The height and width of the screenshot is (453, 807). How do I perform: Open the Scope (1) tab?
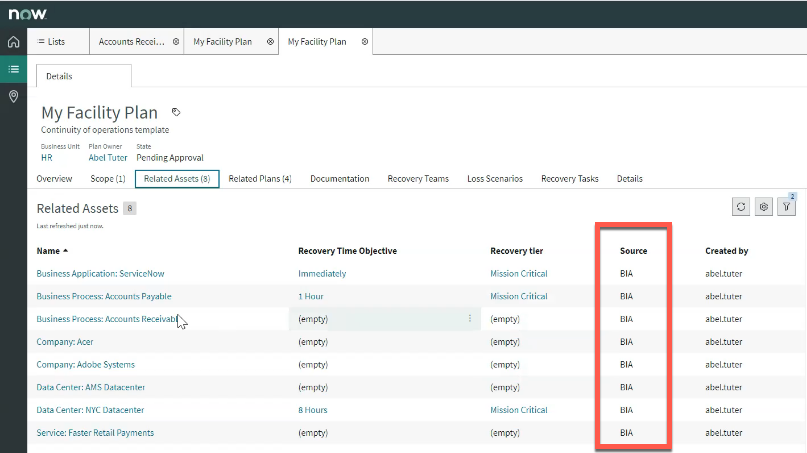click(x=108, y=179)
